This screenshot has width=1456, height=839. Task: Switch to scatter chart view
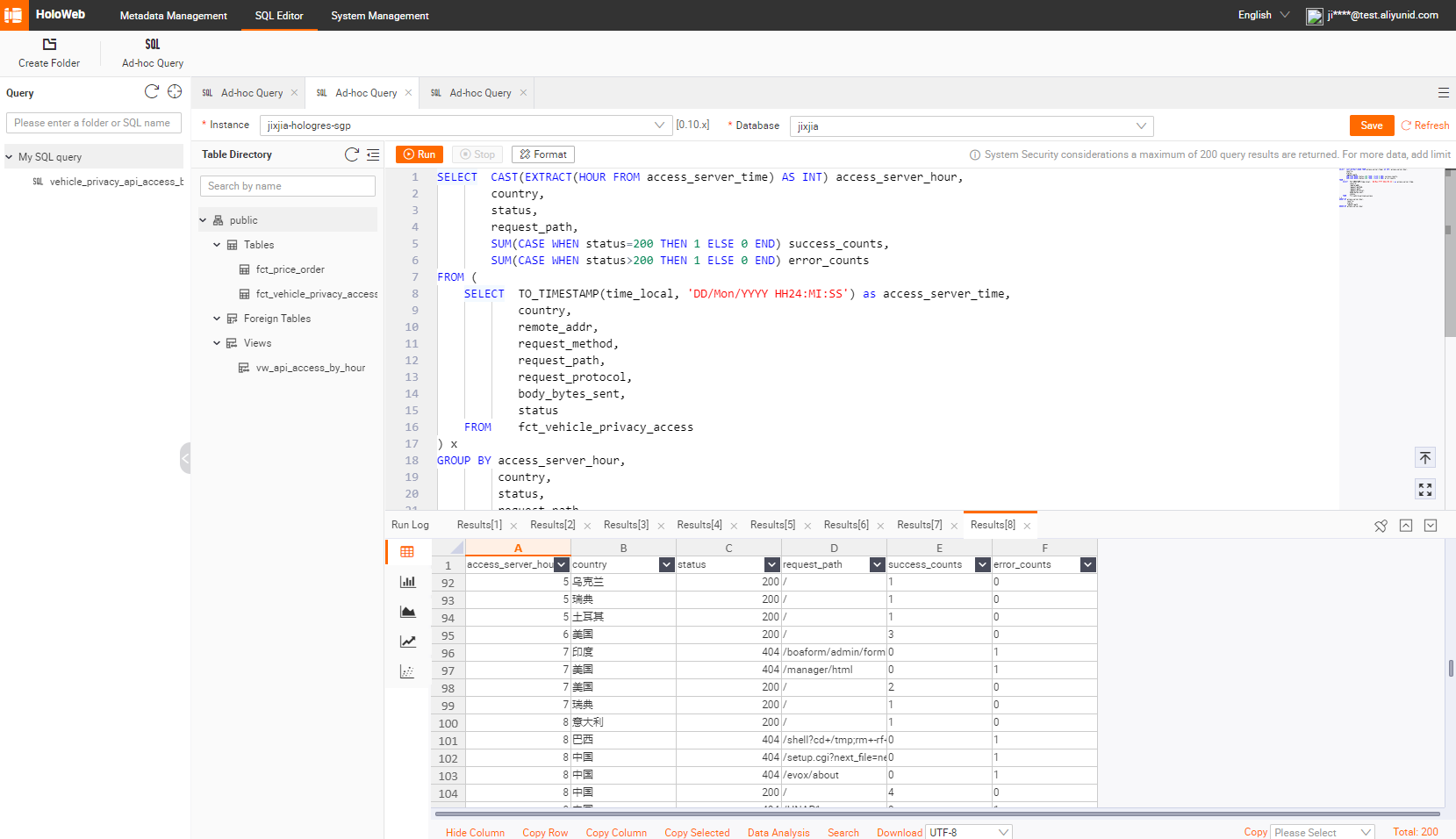(x=407, y=671)
